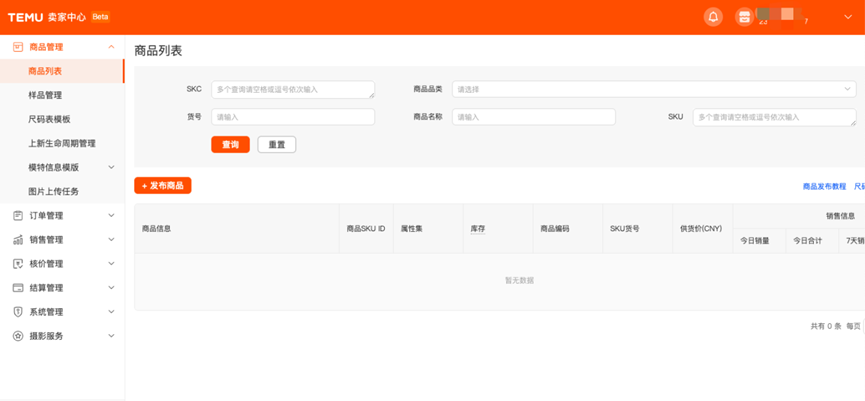Viewport: 865px width, 401px height.
Task: Expand the 摄影服务 menu chevron
Action: point(111,336)
